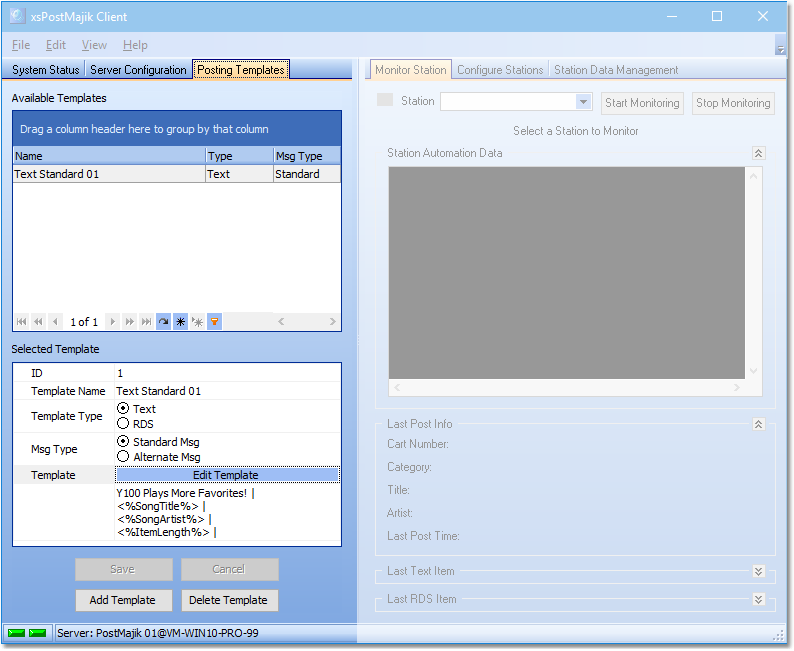The width and height of the screenshot is (794, 651).
Task: Click the automation data scroll up arrow
Action: pos(753,176)
